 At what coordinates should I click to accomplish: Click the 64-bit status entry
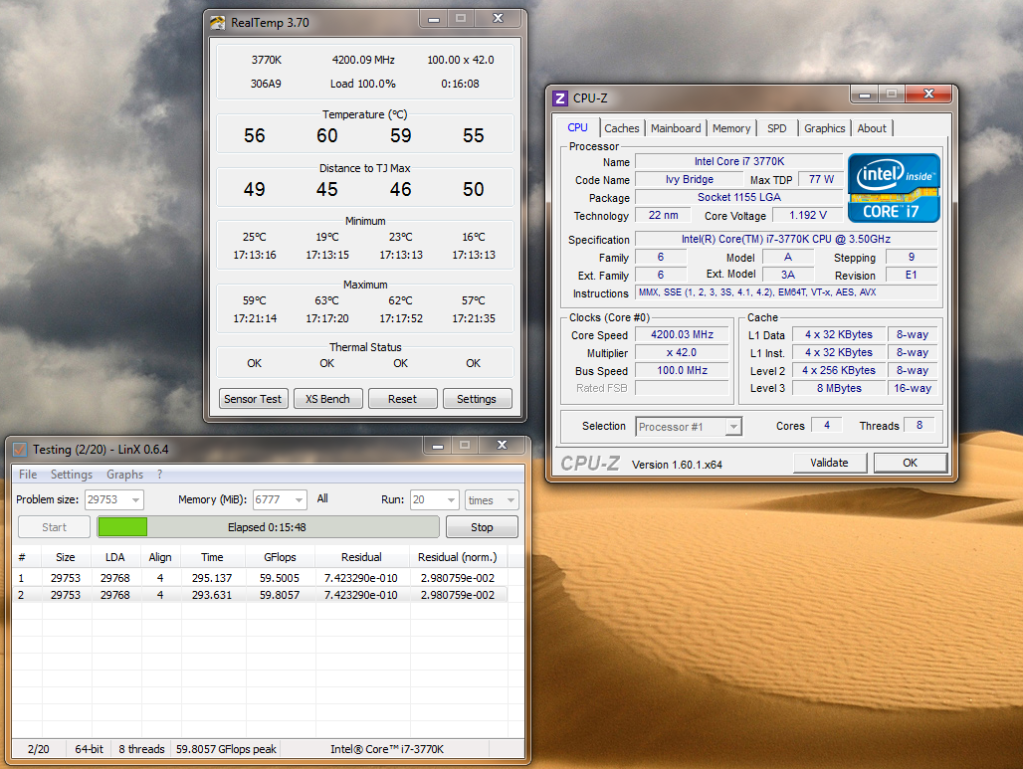89,749
